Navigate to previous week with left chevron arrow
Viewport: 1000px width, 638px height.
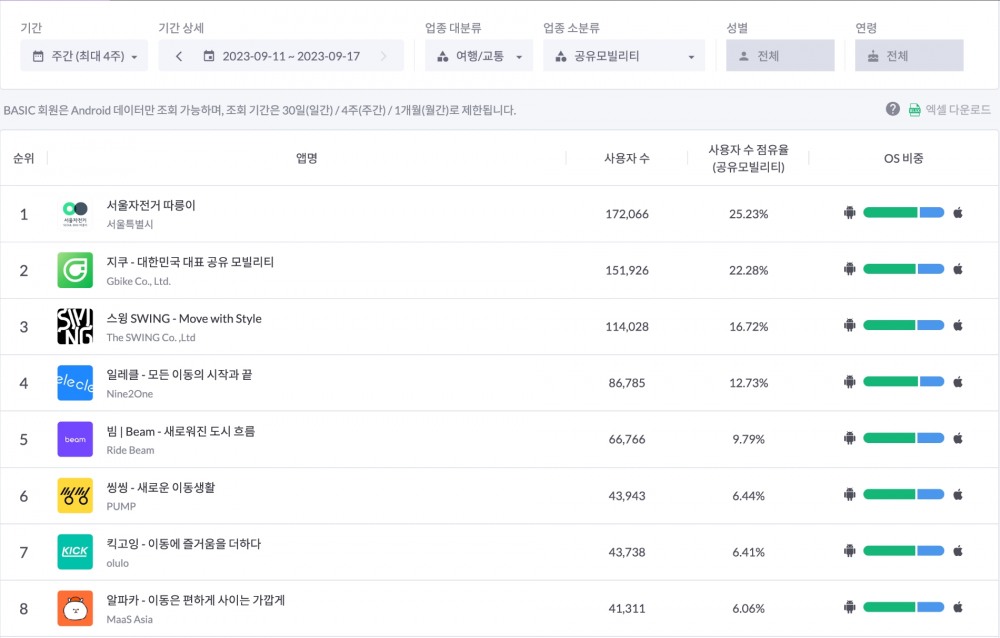tap(179, 55)
